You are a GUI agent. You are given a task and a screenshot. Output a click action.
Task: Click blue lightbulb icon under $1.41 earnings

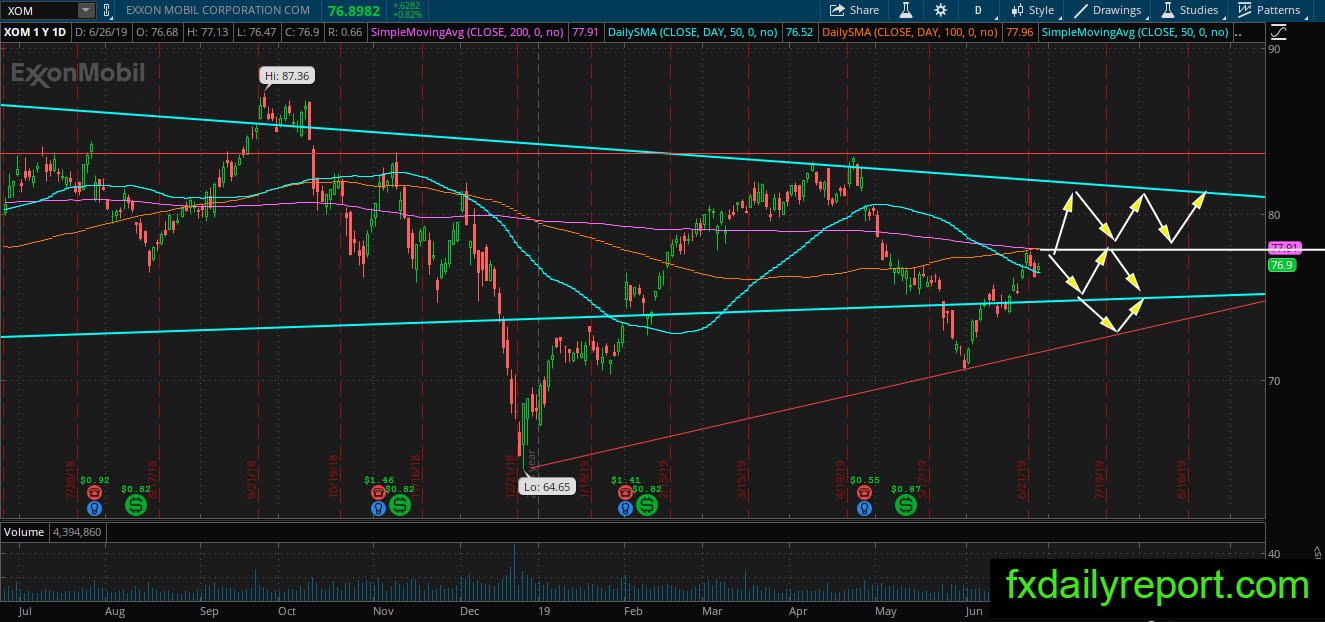625,508
